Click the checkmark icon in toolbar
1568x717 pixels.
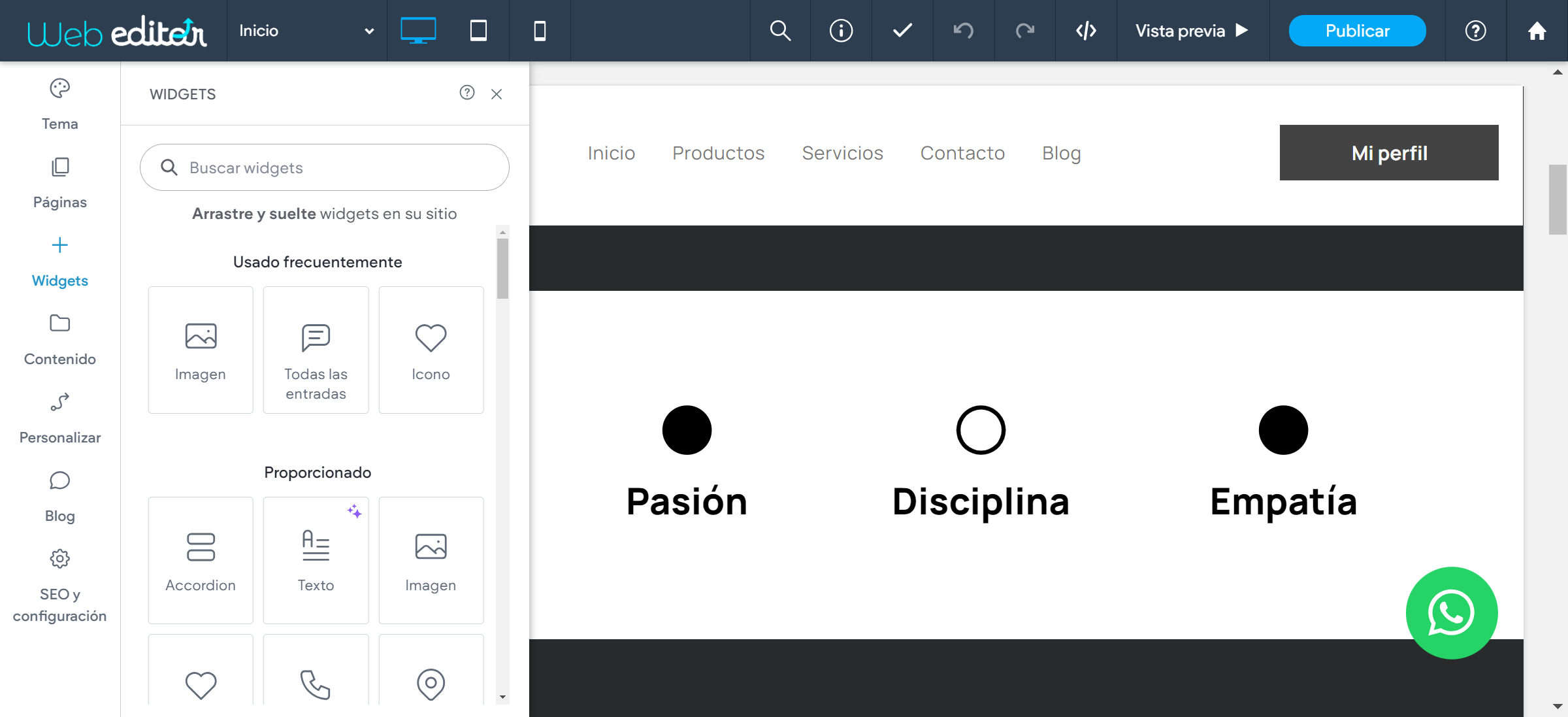[902, 31]
